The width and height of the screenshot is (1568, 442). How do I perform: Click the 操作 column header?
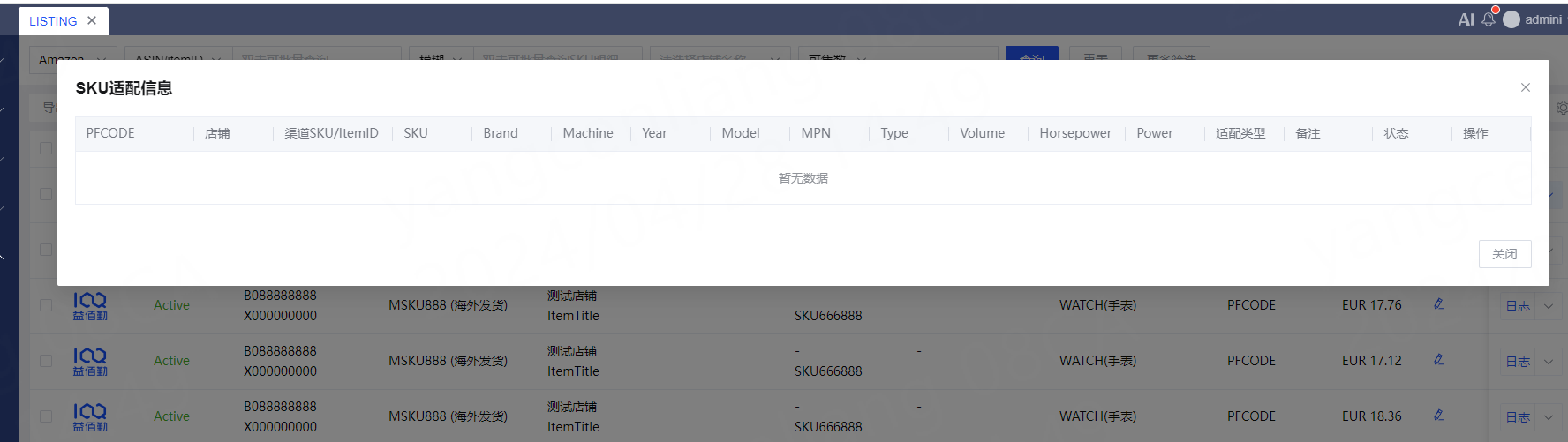pos(1475,133)
